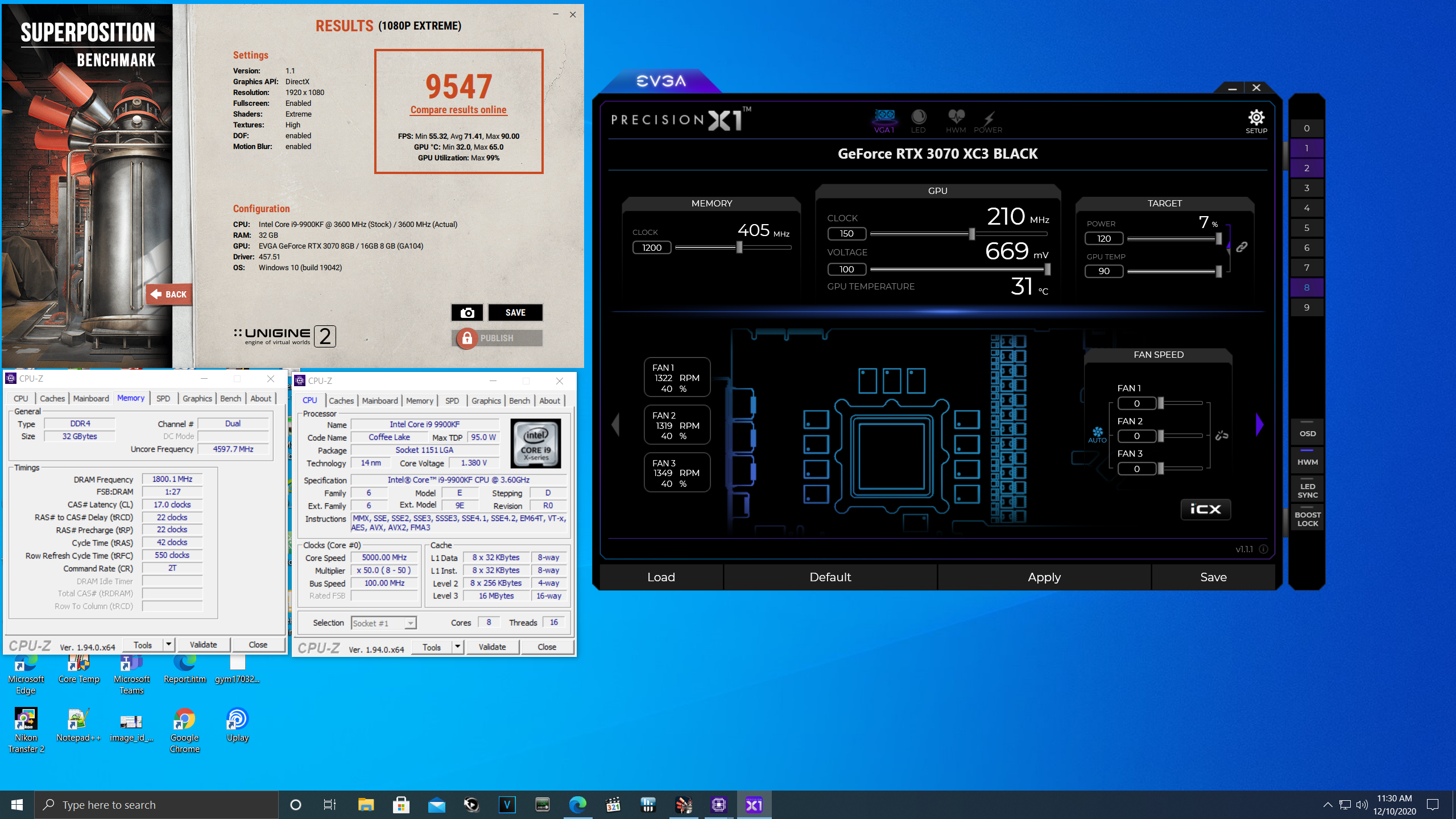This screenshot has height=819, width=1456.
Task: Take a screenshot with the Superposition camera icon
Action: pyautogui.click(x=467, y=312)
